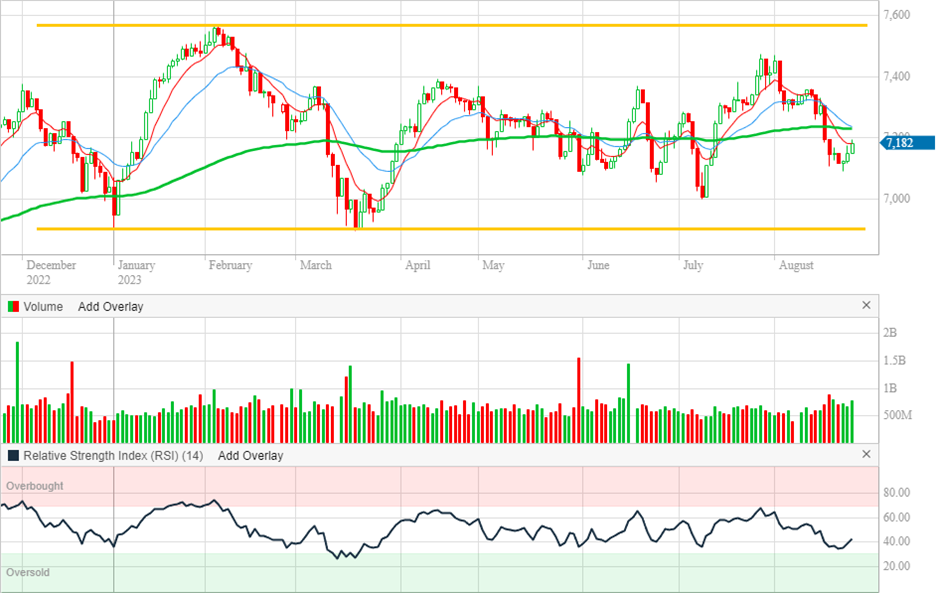Click the August label on time axis
Screen dimensions: 939x593
tap(796, 265)
